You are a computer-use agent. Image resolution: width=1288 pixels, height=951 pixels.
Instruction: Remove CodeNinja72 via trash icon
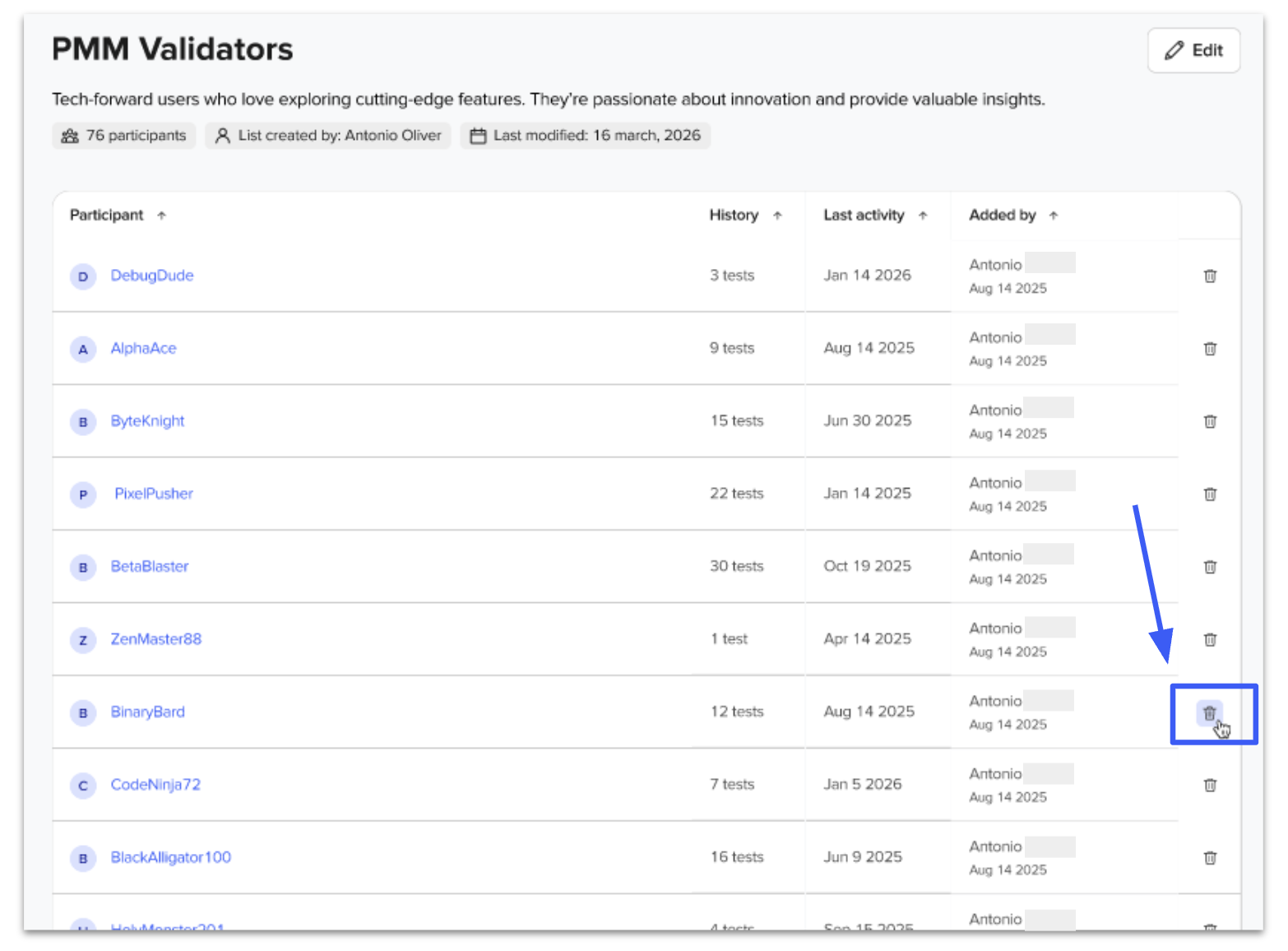tap(1210, 785)
